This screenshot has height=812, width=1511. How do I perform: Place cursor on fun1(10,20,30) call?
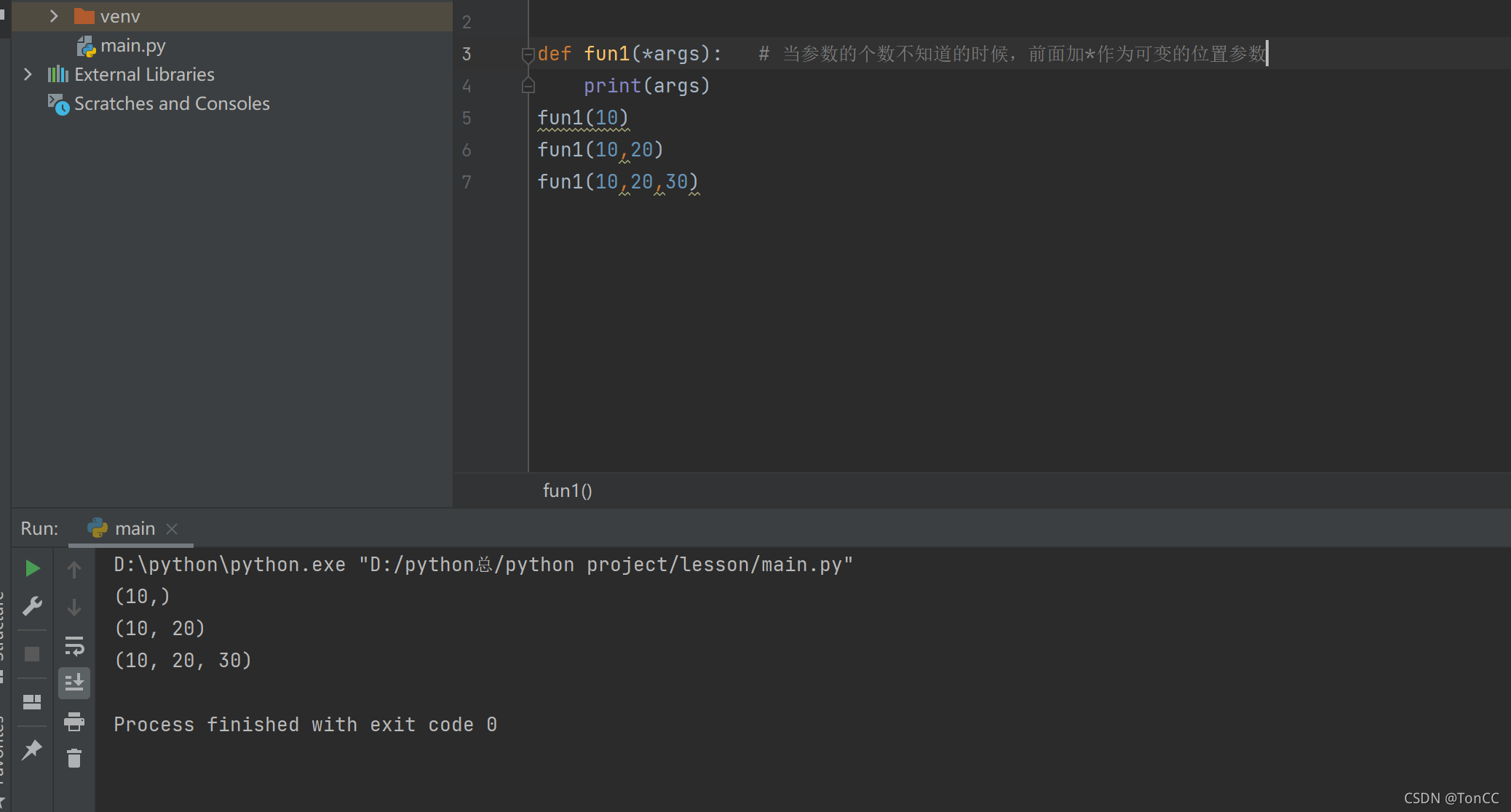[x=618, y=182]
